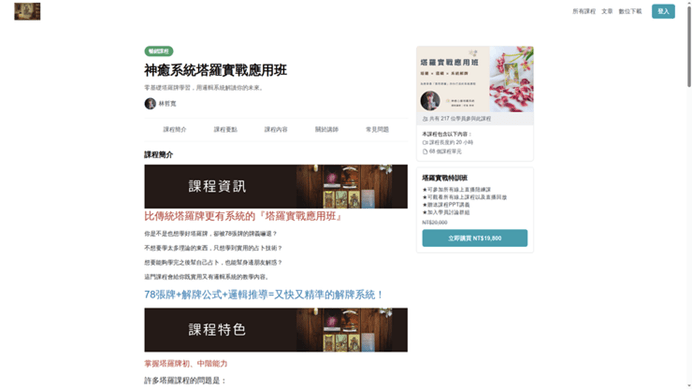Click the green 暢銷課程 badge
Viewport: 692px width, 389px height.
coord(158,51)
